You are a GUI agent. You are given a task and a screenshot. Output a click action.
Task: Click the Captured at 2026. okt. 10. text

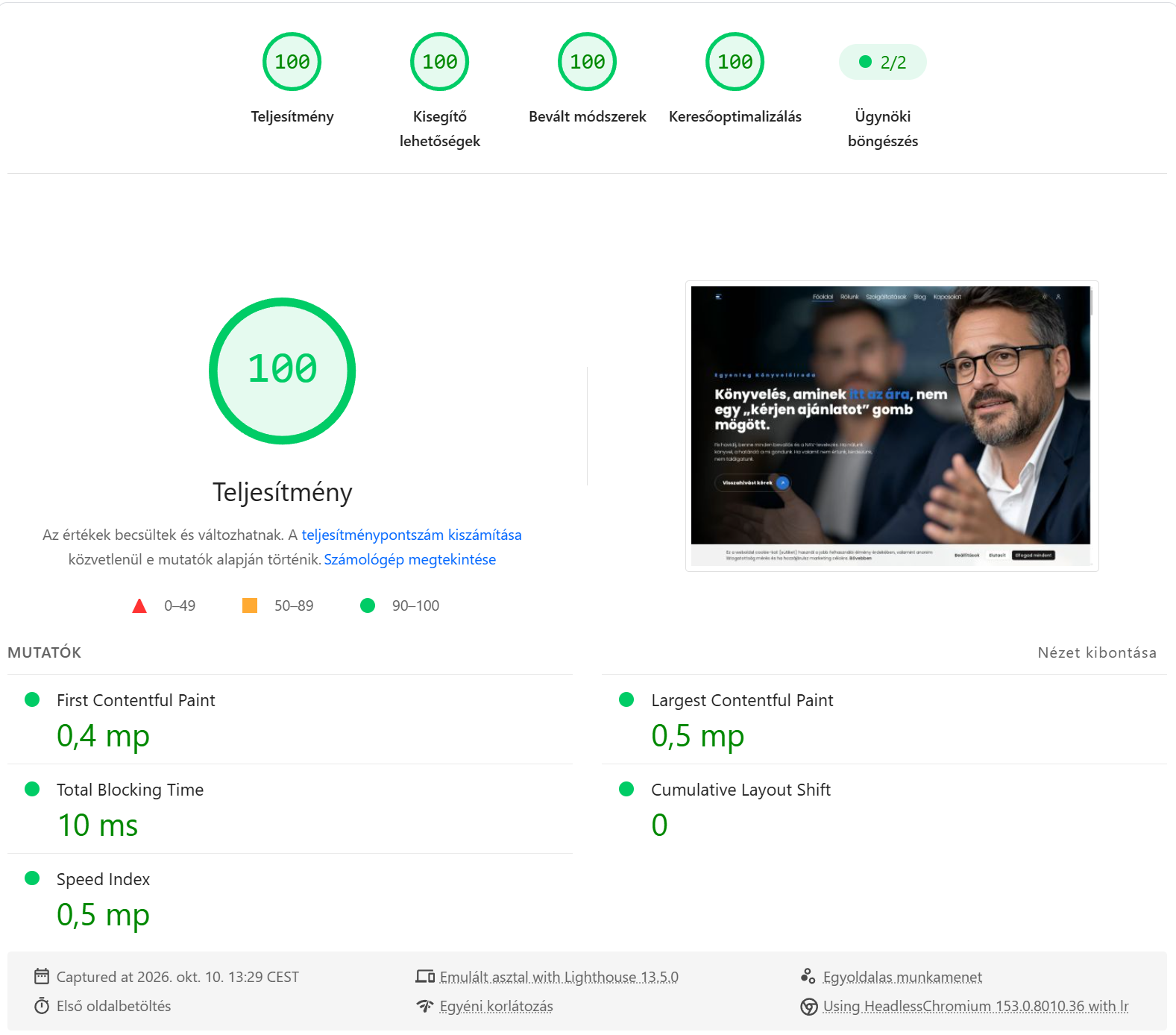tap(177, 977)
